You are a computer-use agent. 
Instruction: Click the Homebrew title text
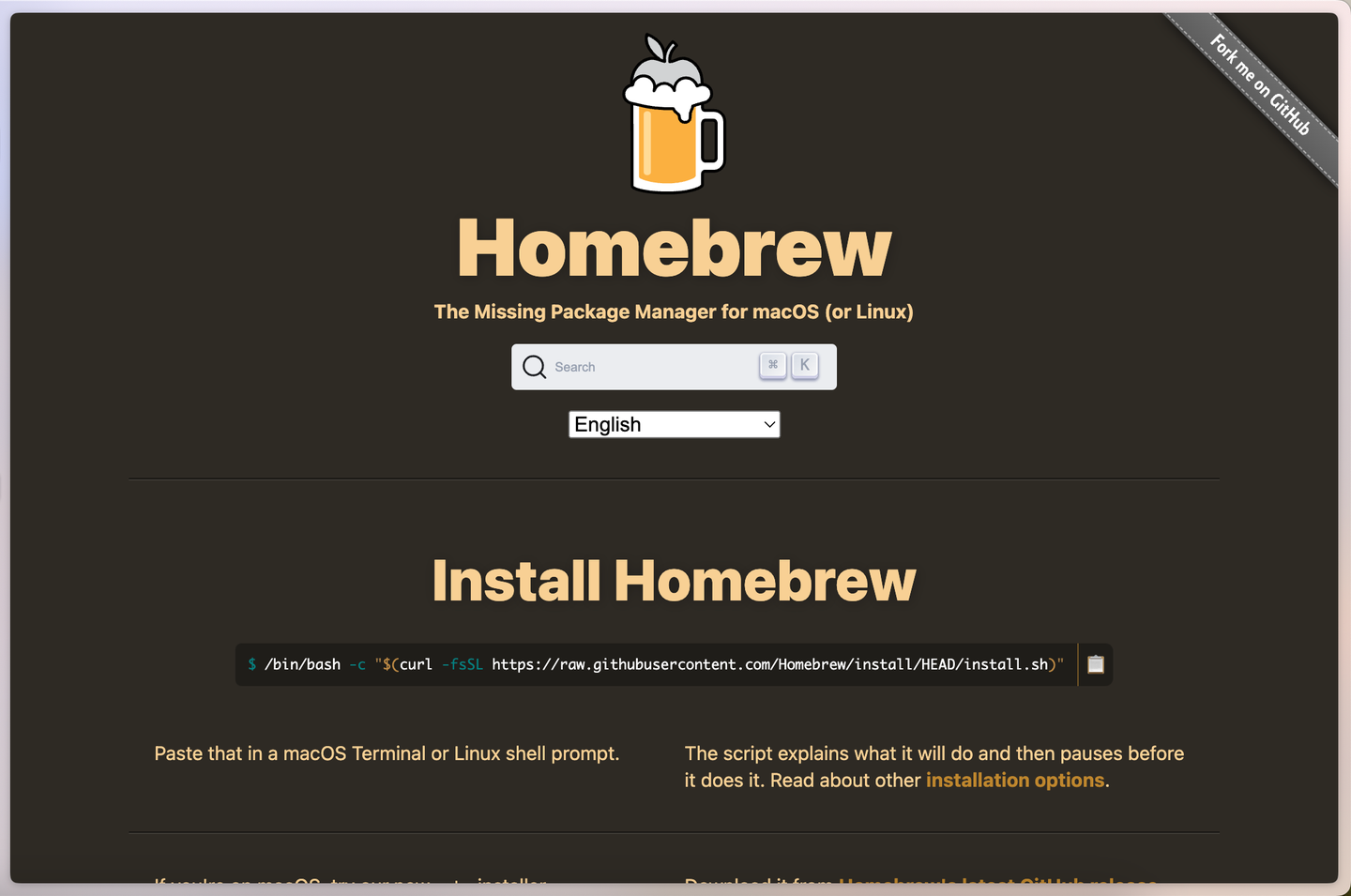673,248
